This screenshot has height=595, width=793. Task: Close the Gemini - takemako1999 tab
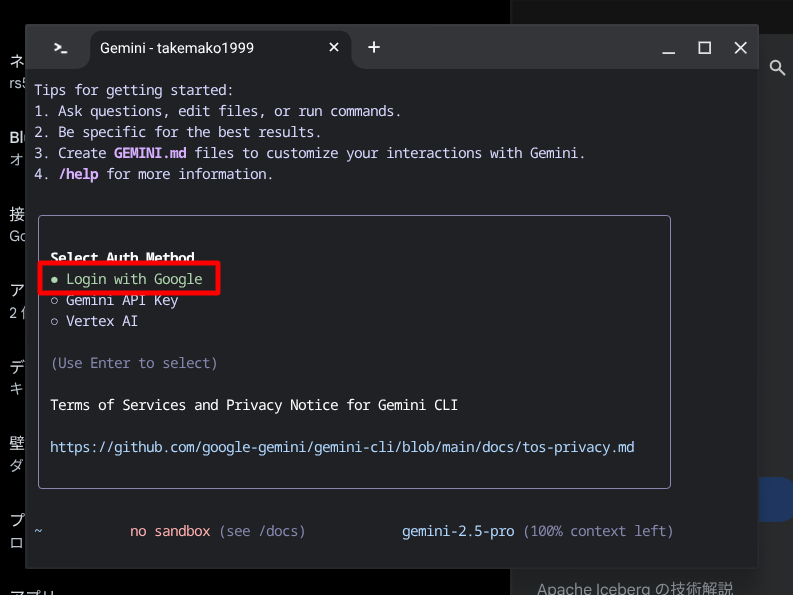coord(334,48)
